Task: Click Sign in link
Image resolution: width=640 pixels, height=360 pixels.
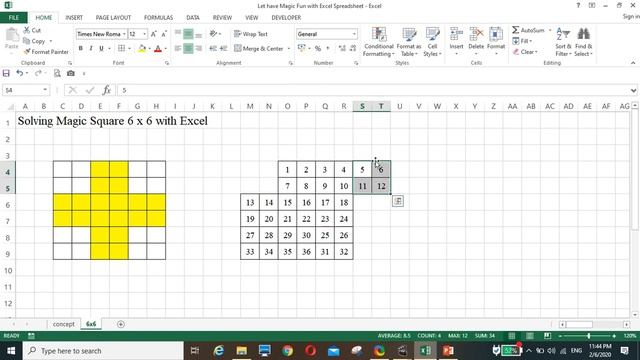Action: tap(631, 16)
